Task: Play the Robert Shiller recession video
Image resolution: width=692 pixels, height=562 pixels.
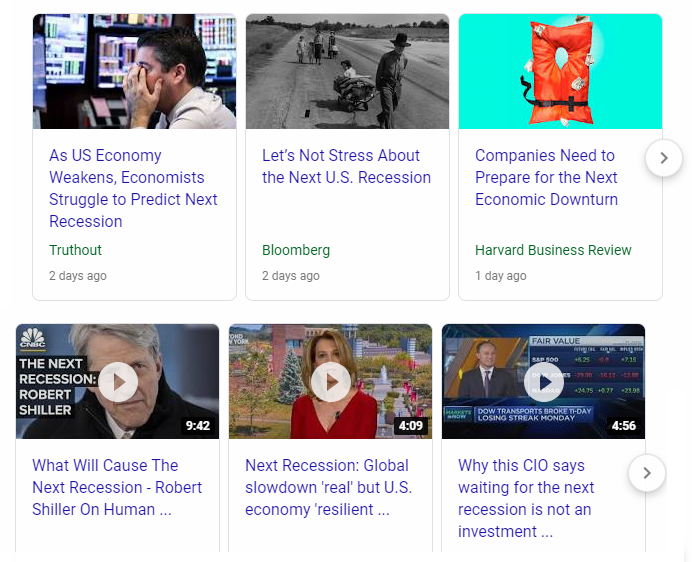Action: tap(118, 382)
